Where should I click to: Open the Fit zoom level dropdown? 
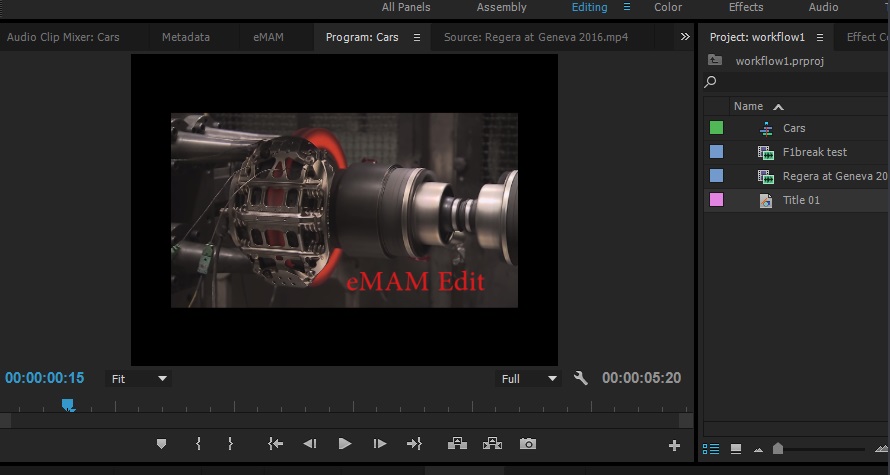(138, 379)
